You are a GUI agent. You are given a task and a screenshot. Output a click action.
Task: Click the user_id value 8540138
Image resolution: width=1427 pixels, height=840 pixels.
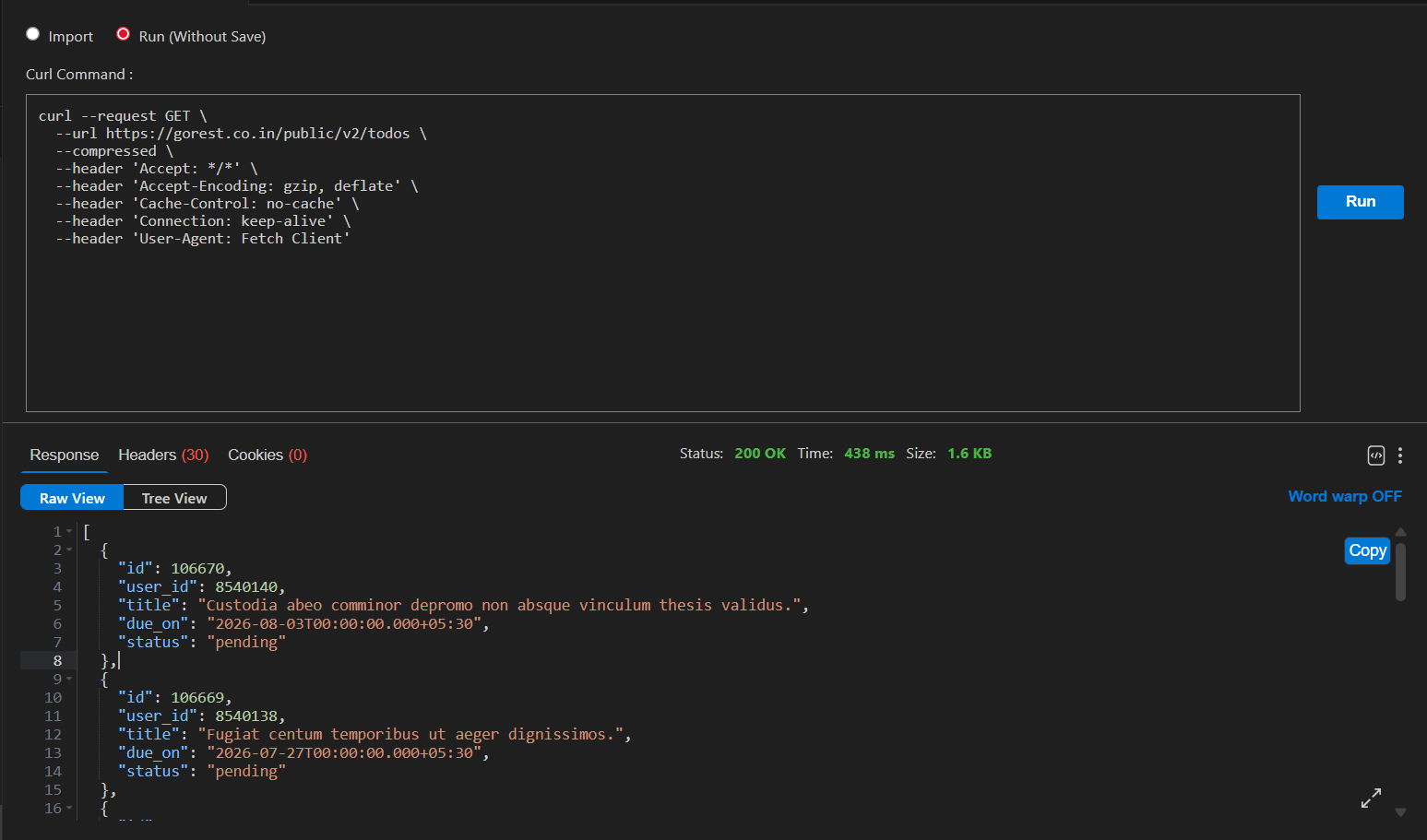click(x=246, y=716)
